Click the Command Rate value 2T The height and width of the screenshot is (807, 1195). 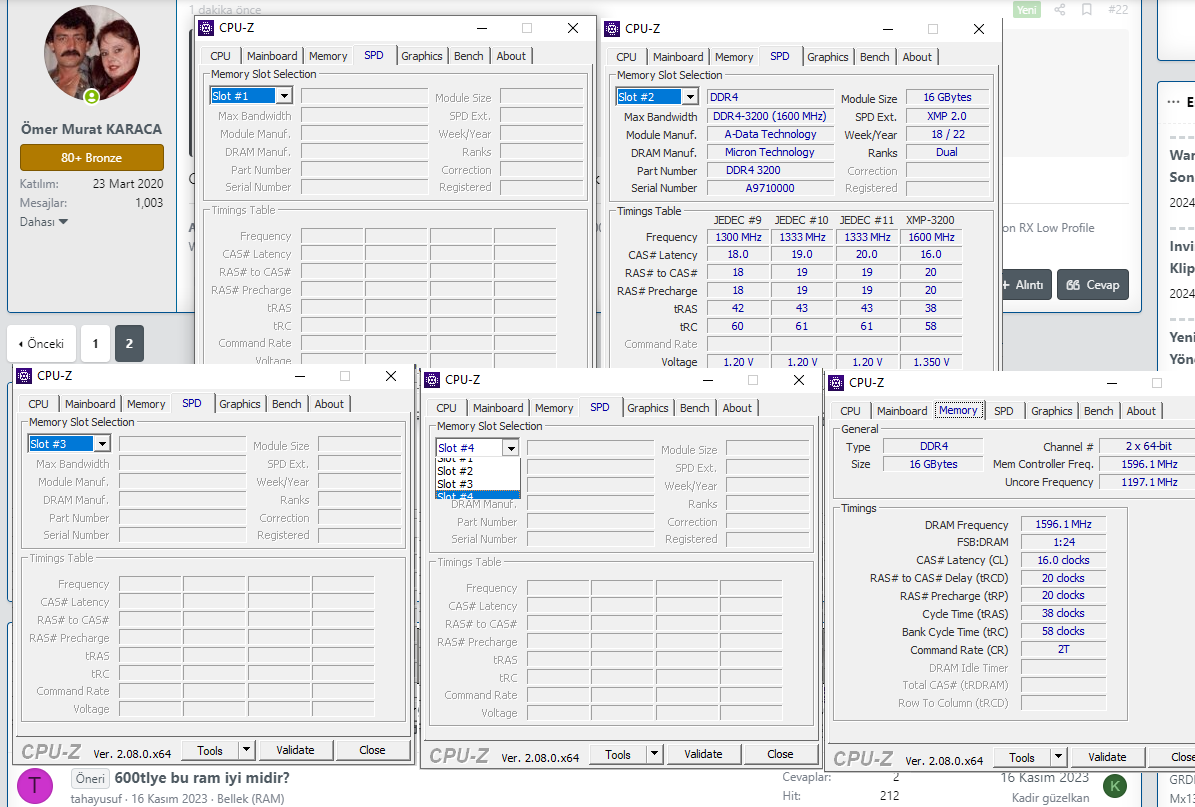[x=1063, y=649]
